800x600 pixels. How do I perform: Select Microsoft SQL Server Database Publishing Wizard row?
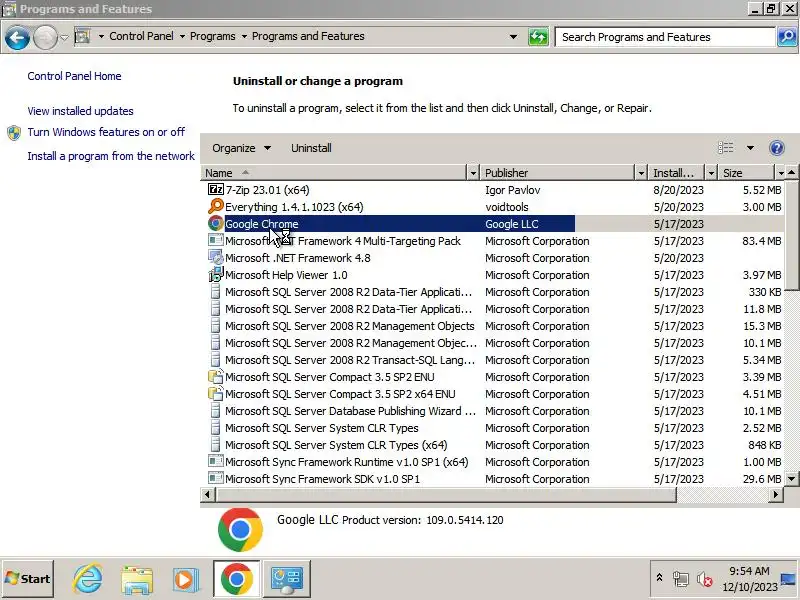point(493,411)
